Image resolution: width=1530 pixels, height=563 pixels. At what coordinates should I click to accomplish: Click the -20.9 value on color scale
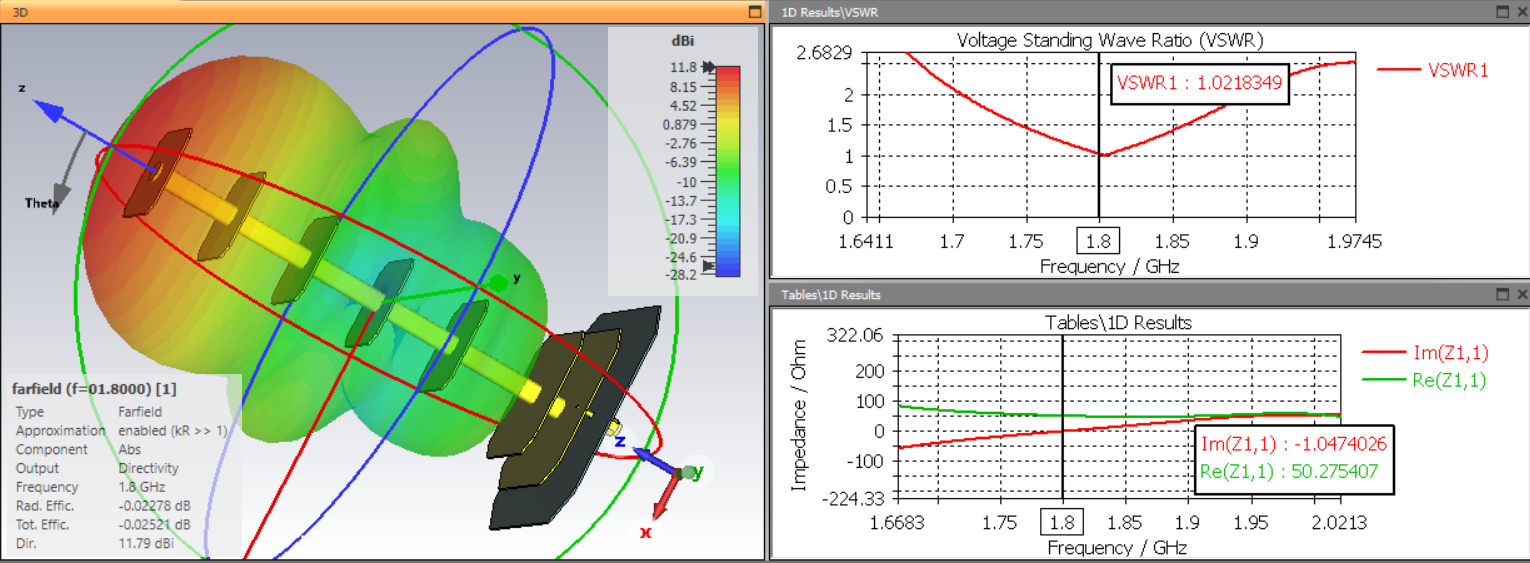(680, 238)
